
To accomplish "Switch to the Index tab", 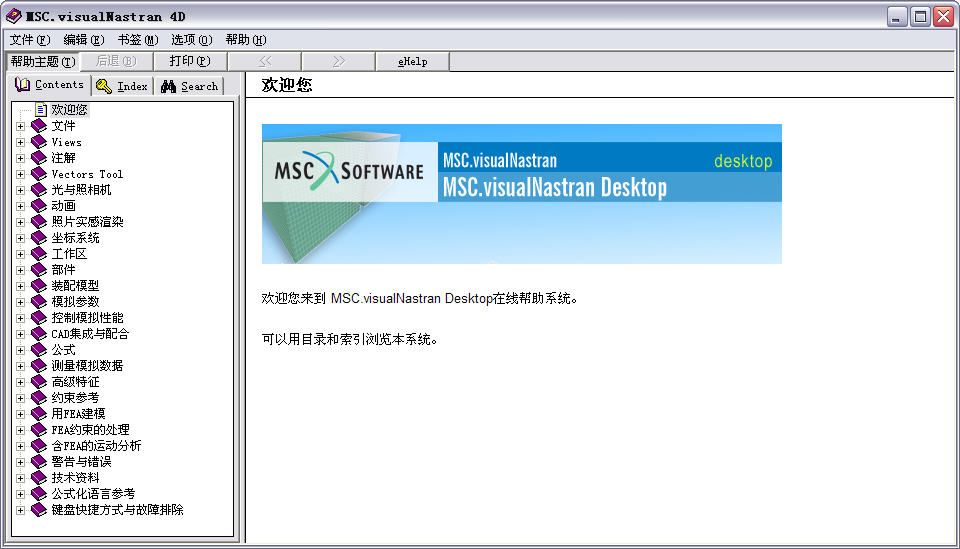I will 122,86.
